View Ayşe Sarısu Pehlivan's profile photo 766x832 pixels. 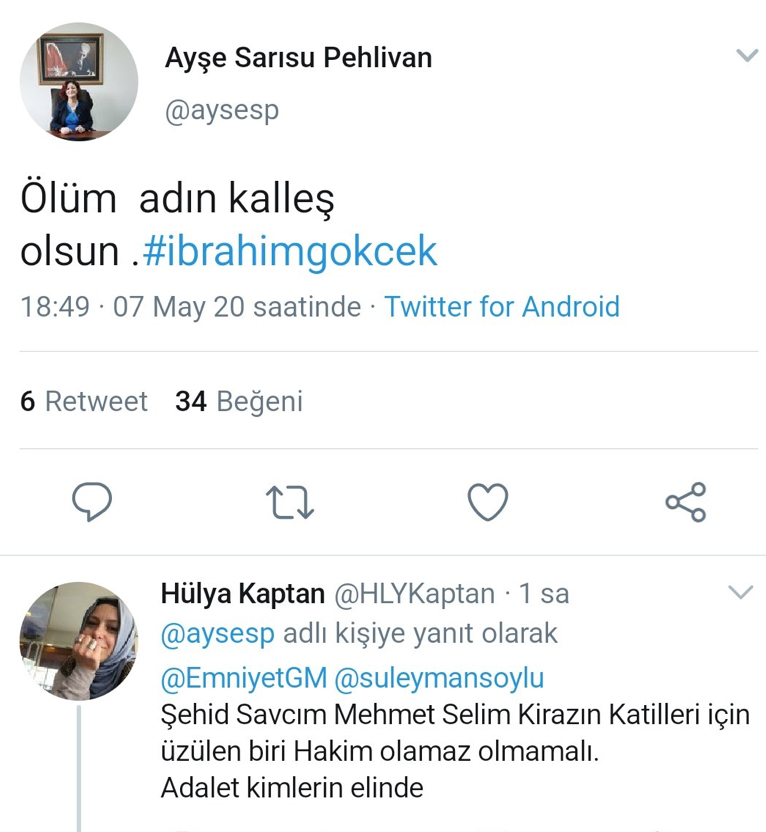[78, 82]
